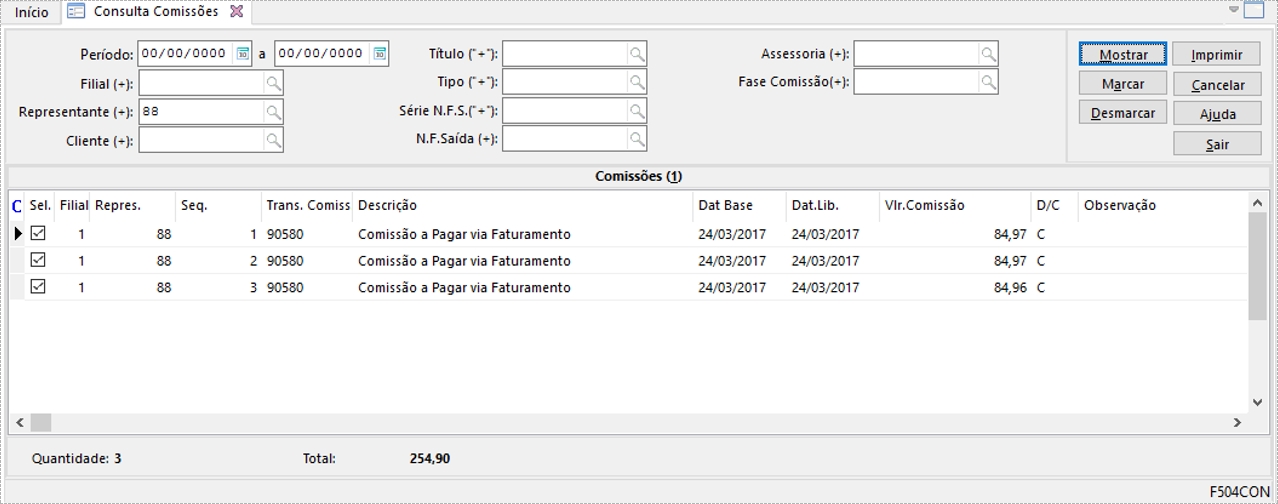Click the grid horizontal scrollbar left arrow
Image resolution: width=1278 pixels, height=504 pixels.
20,423
